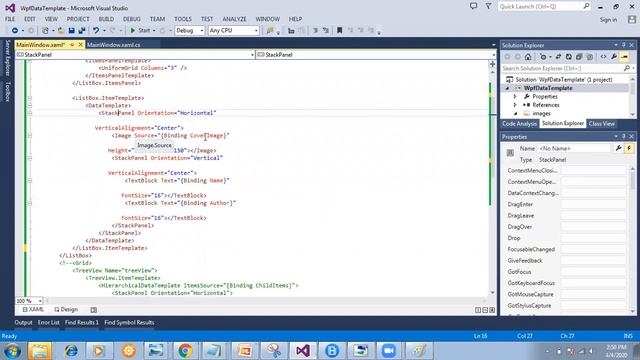Open the BUILD menu
This screenshot has height=360, width=640.
coord(106,19)
